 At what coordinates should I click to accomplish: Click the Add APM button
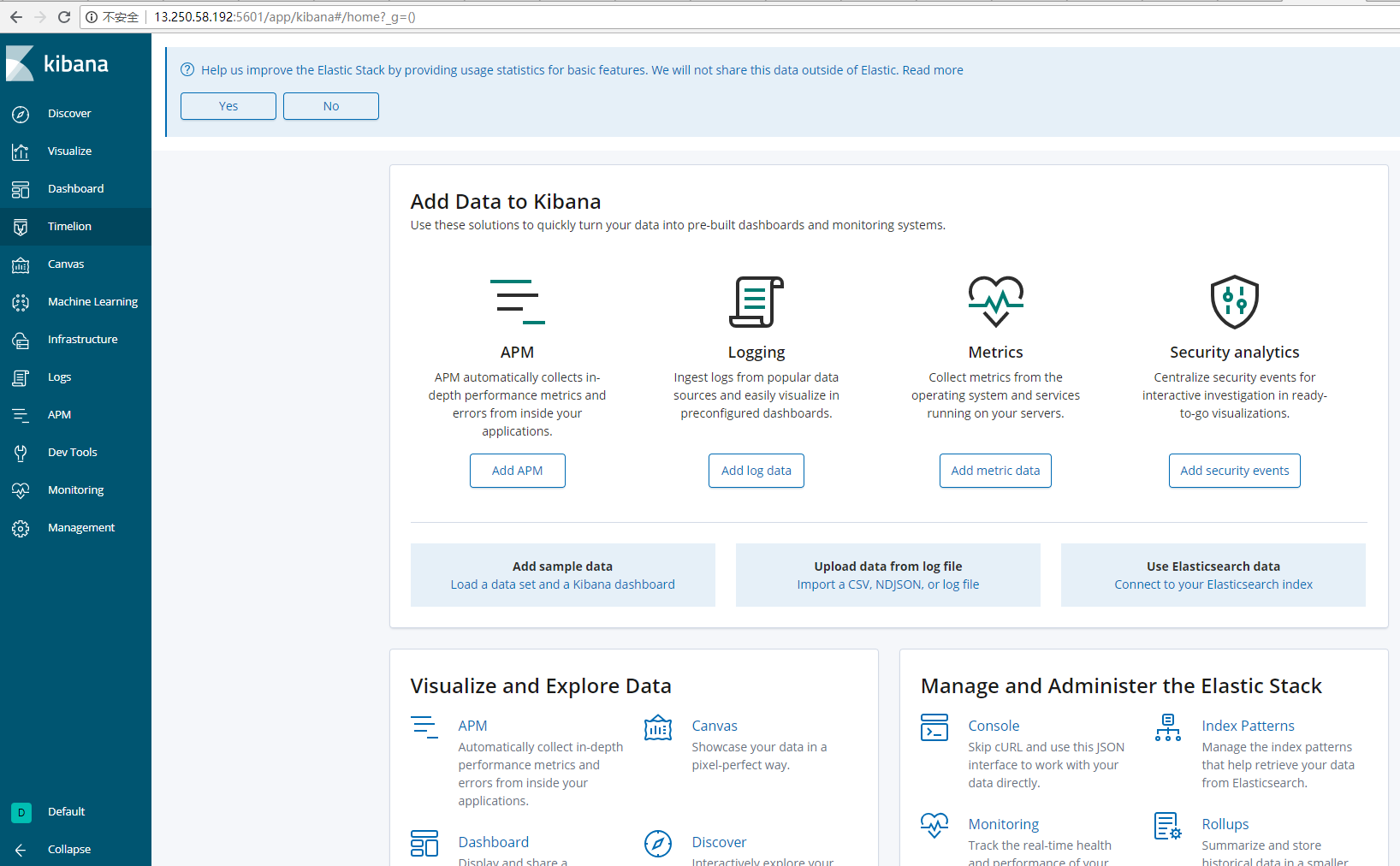point(518,471)
